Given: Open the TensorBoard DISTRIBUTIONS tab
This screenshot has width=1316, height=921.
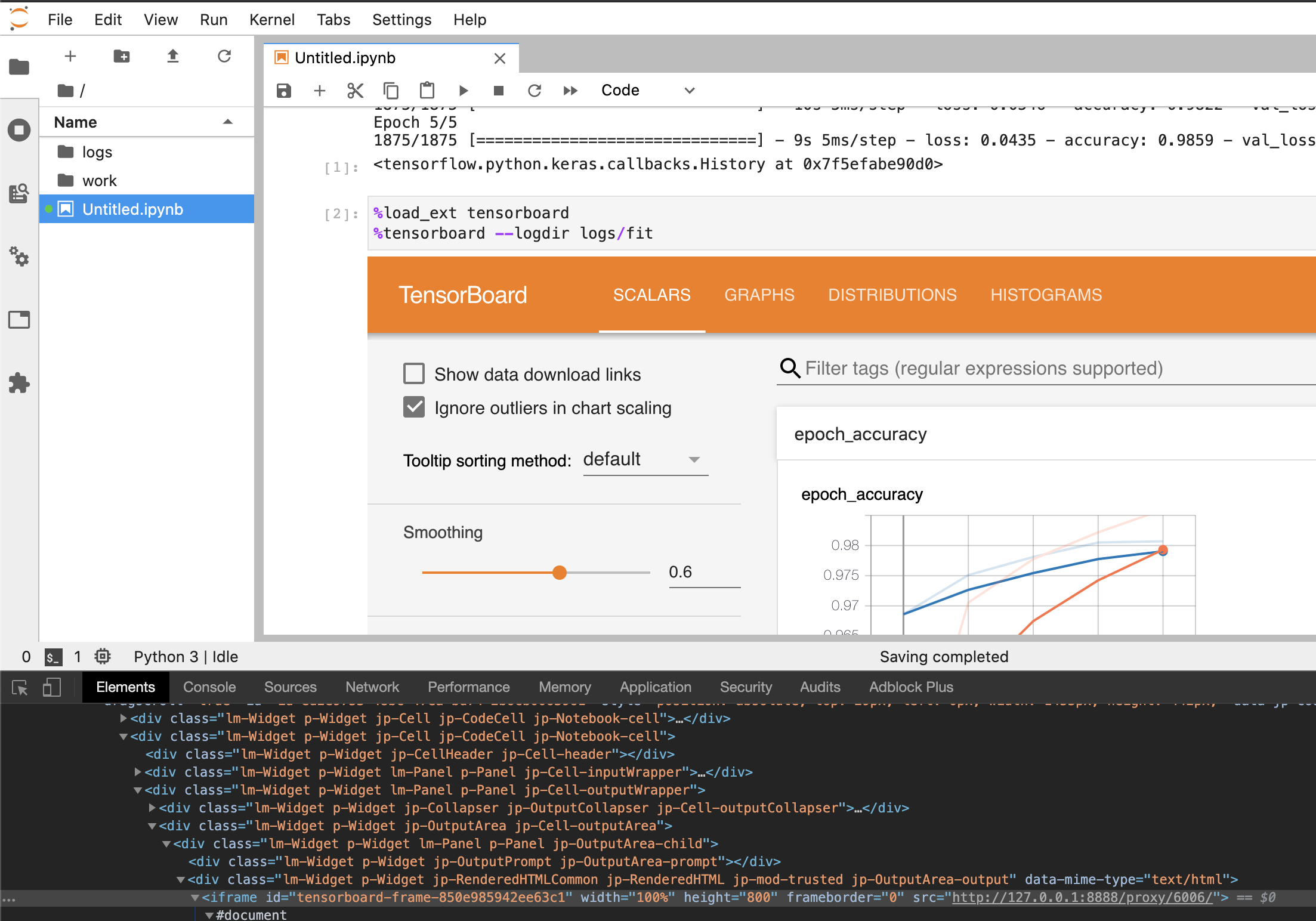Looking at the screenshot, I should [892, 295].
